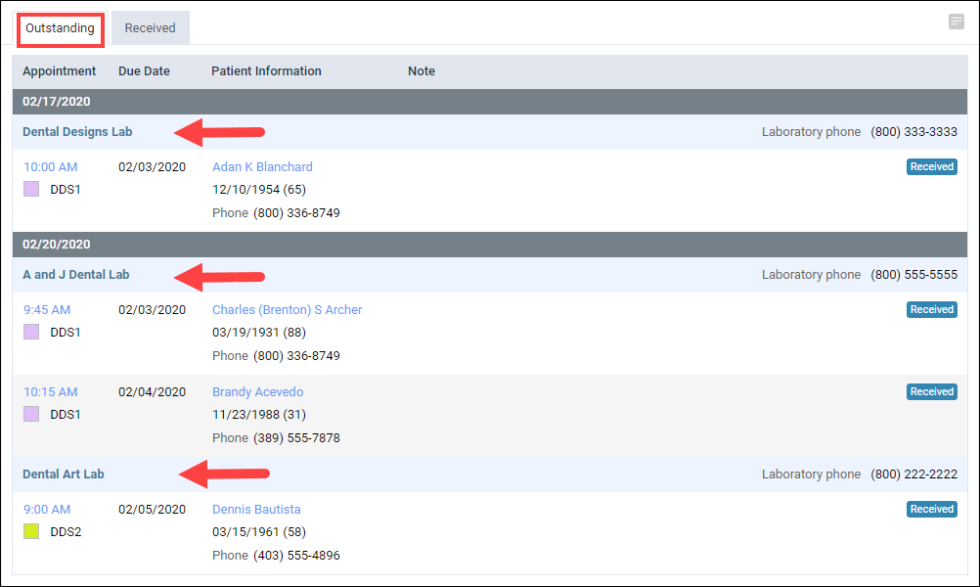980x587 pixels.
Task: Mark Dennis Bautista's case as Received
Action: (931, 509)
